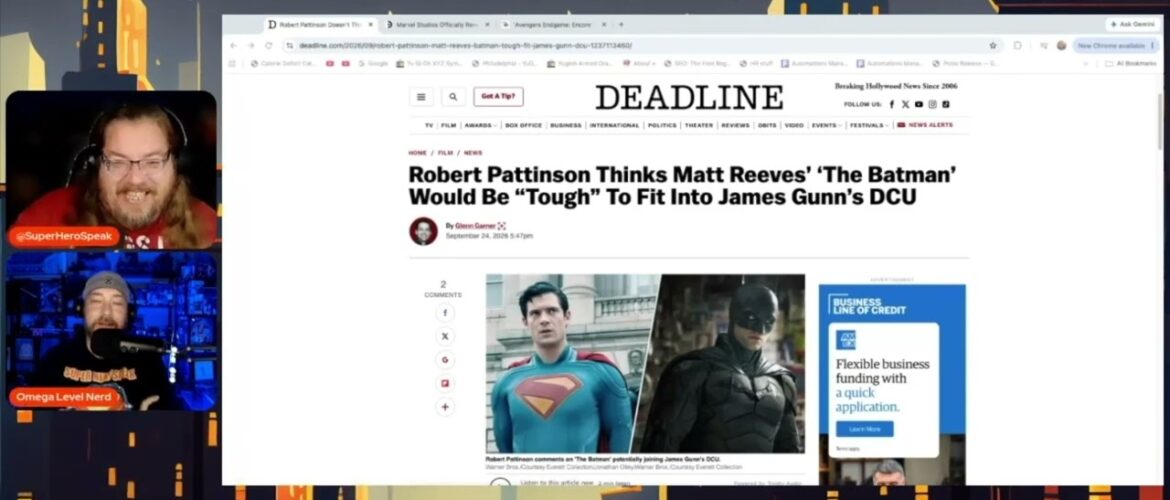Share article on Facebook from sidebar
The height and width of the screenshot is (500, 1170).
click(445, 313)
